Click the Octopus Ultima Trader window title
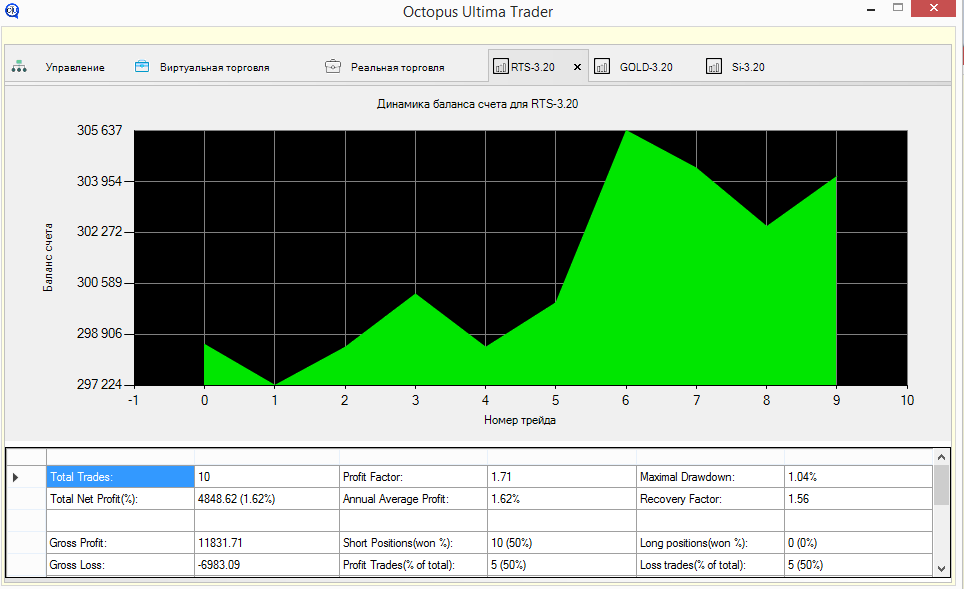 (478, 12)
